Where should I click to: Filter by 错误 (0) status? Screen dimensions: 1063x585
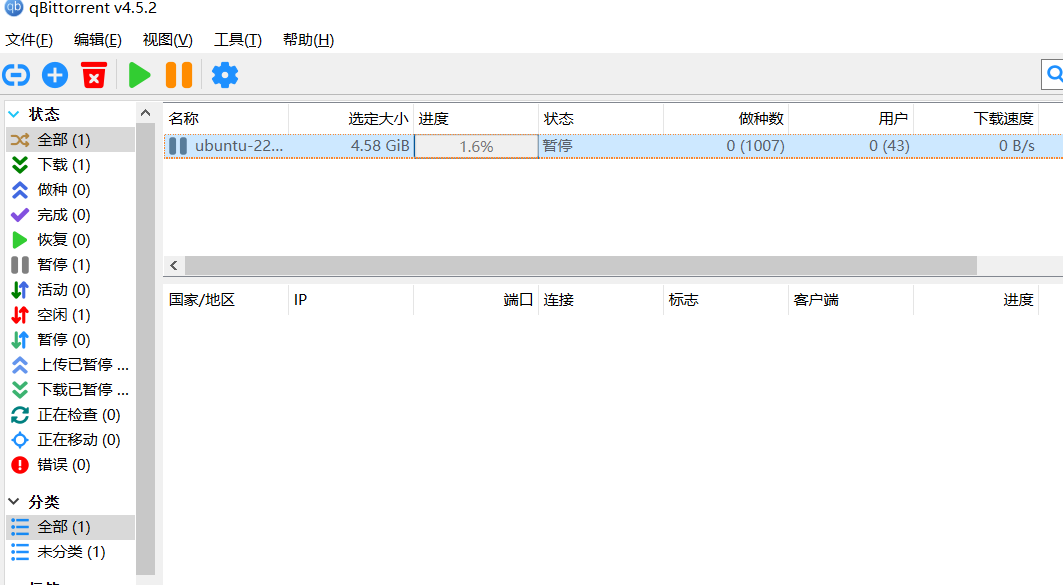71,465
